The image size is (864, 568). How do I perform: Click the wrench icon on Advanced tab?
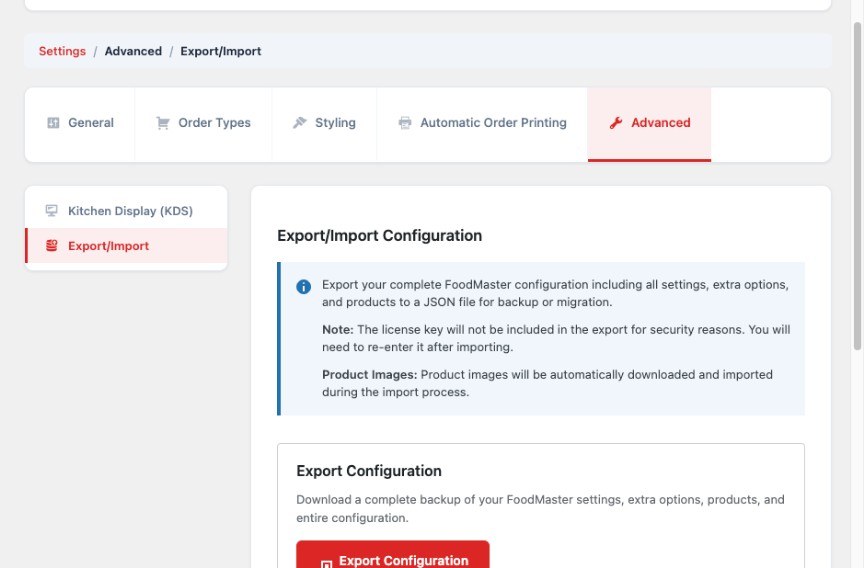pos(615,123)
